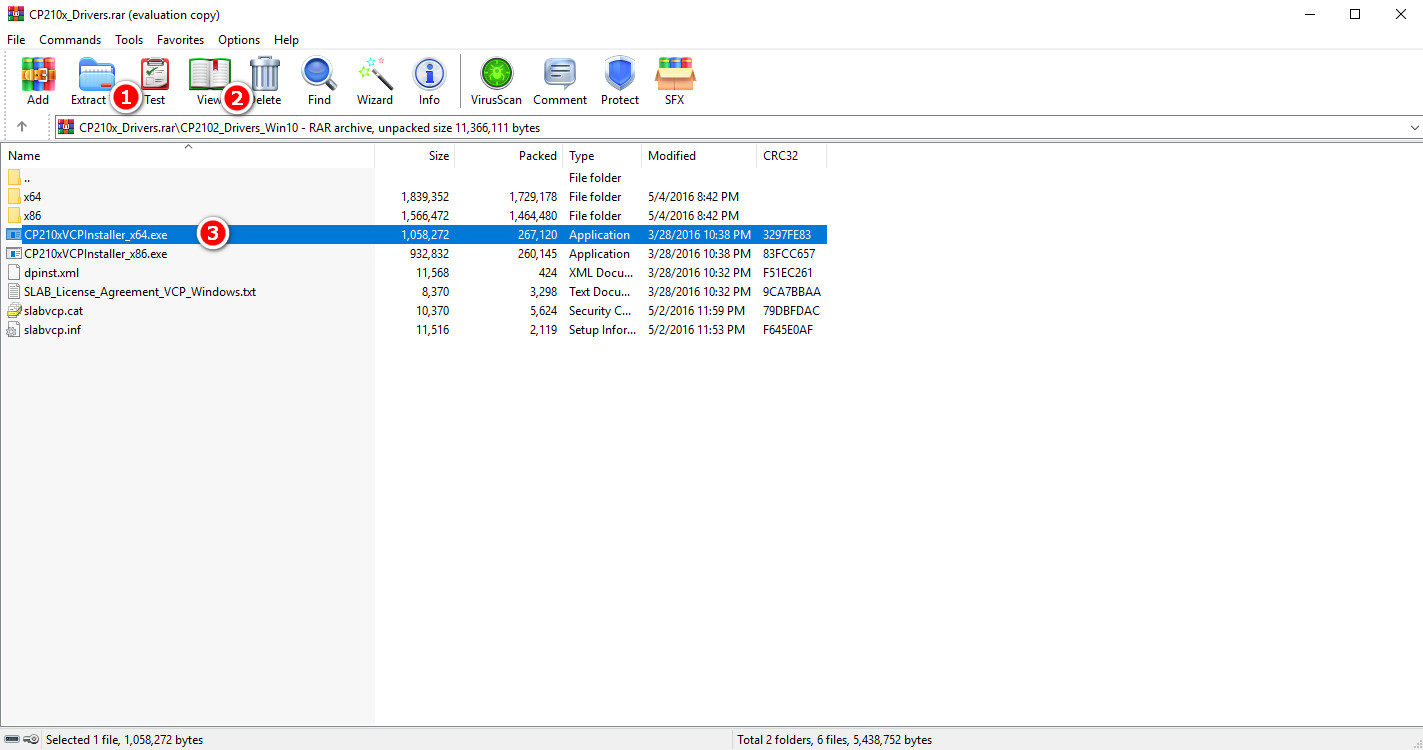Open the Options menu
The width and height of the screenshot is (1423, 750).
[x=239, y=40]
